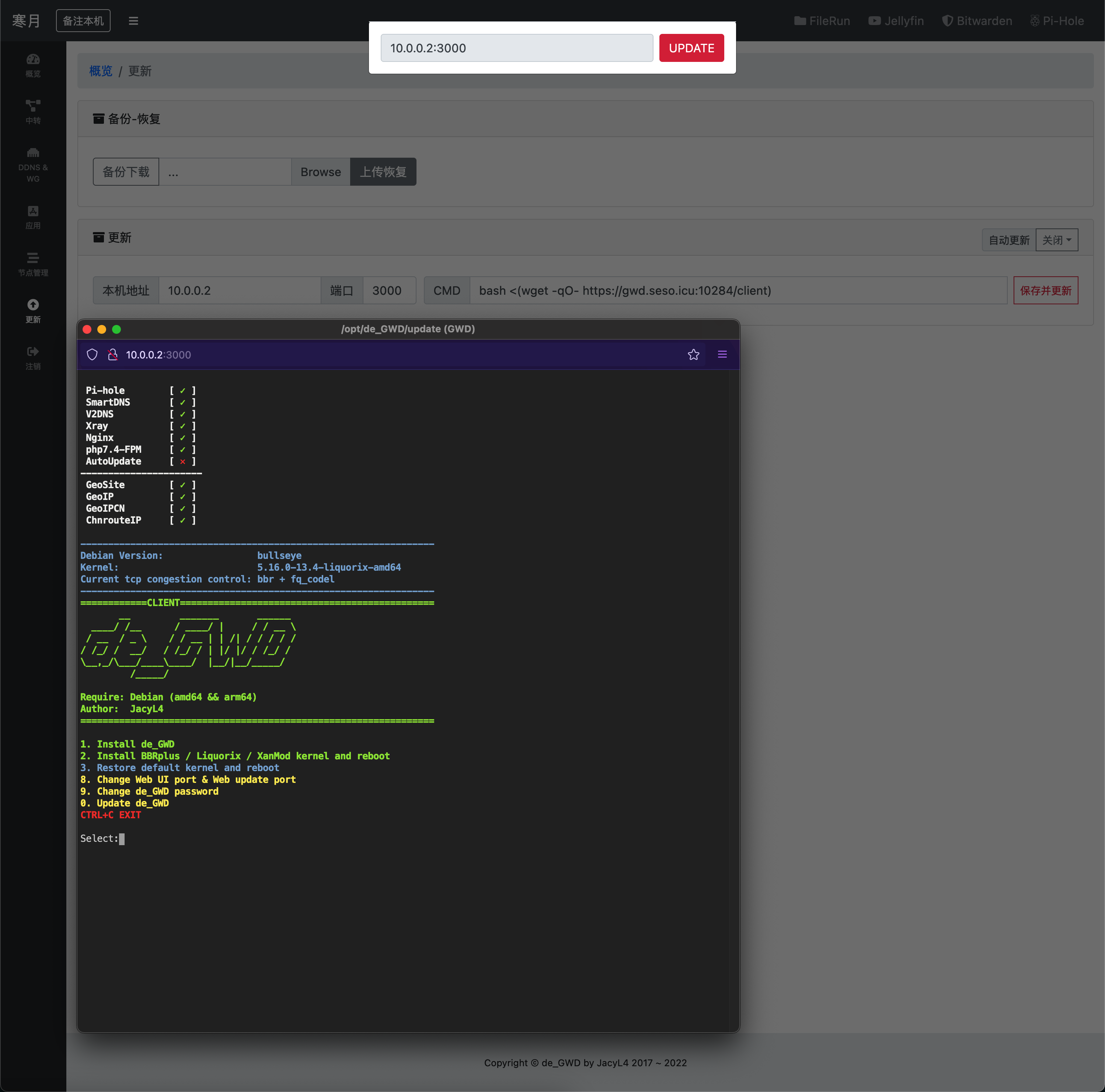This screenshot has height=1092, width=1105.
Task: Click the backup file name field showing ...
Action: coord(225,172)
